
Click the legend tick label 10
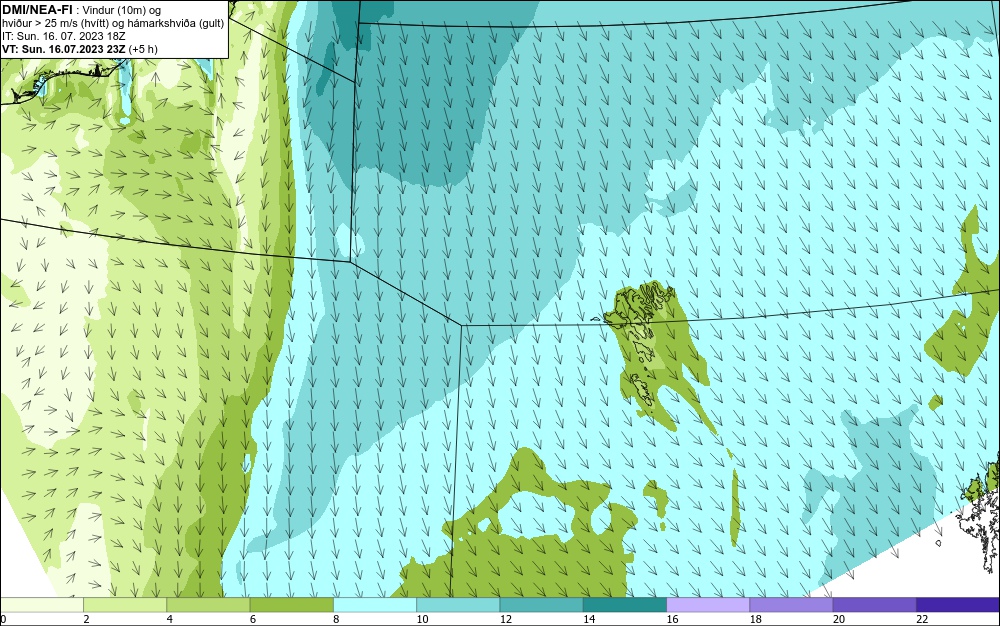[x=423, y=619]
